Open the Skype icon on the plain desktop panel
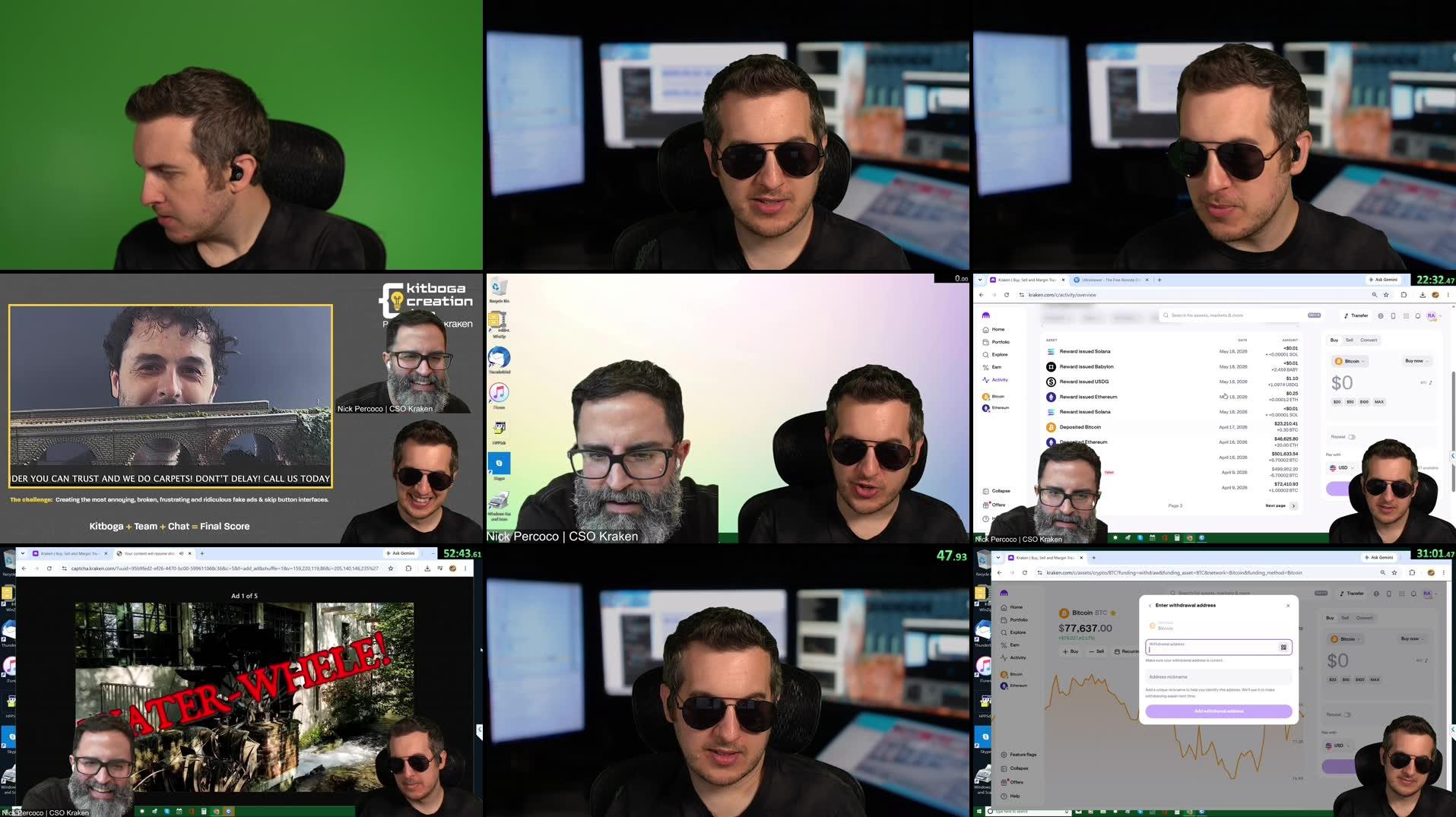Viewport: 1456px width, 817px height. (x=499, y=465)
